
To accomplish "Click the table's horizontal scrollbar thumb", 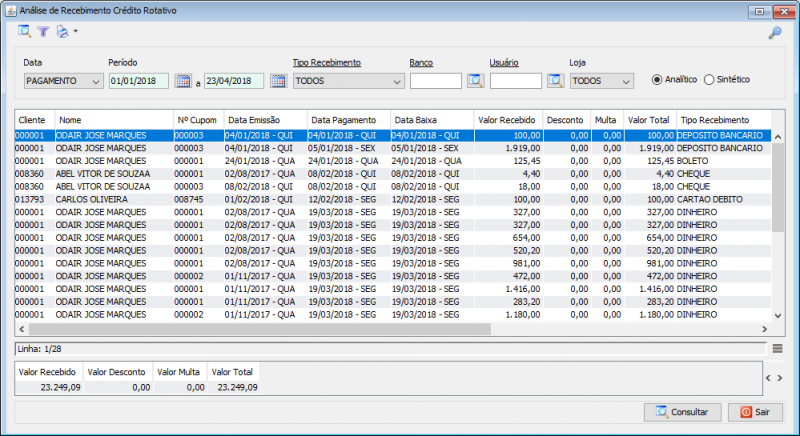I will (x=259, y=329).
